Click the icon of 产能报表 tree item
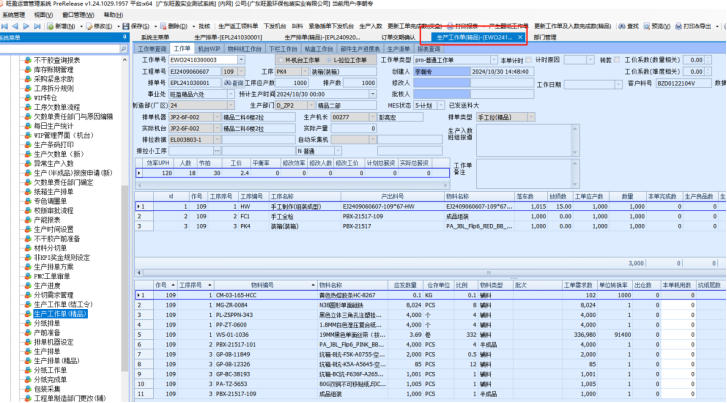The width and height of the screenshot is (727, 403). [x=28, y=220]
